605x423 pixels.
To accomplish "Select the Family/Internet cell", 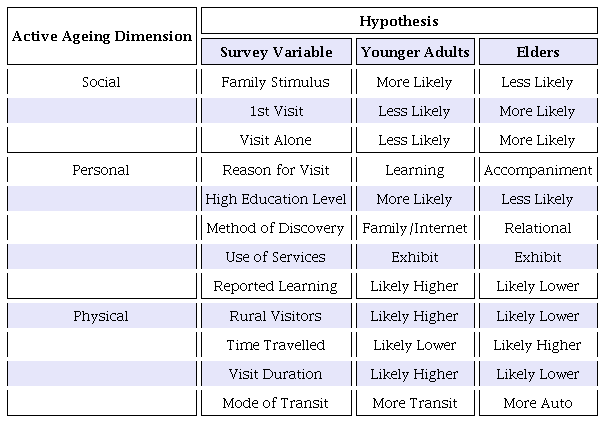I will (414, 228).
